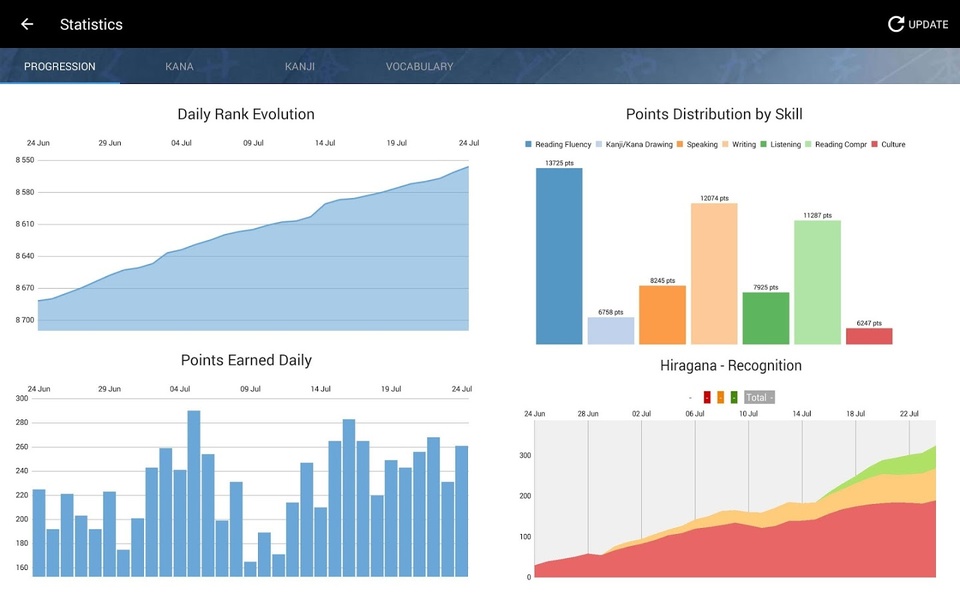Screen dimensions: 960x600
Task: Click the 'Hiragana - Recognition' chart title
Action: click(730, 366)
